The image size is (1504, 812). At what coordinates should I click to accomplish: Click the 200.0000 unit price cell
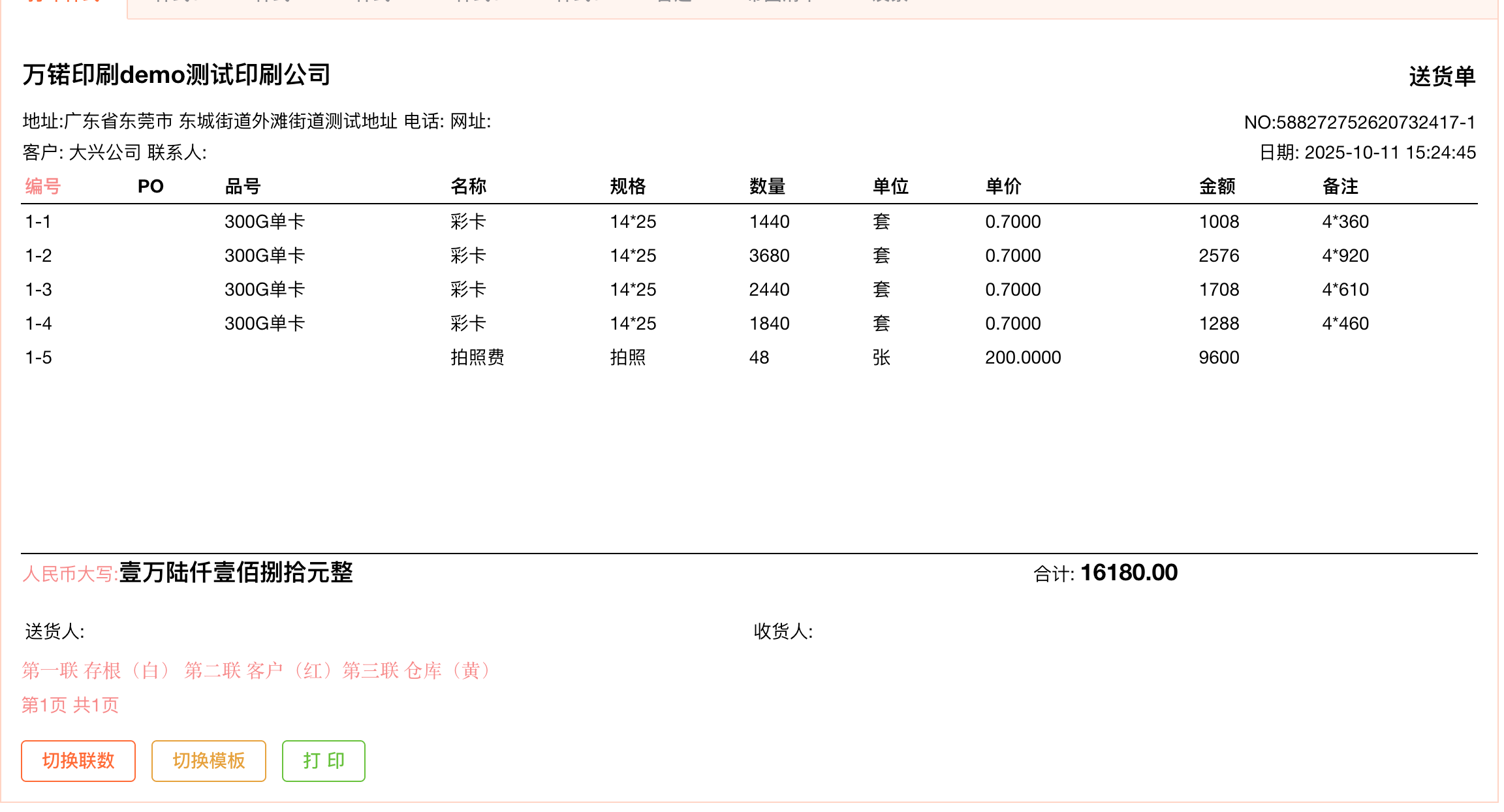[1023, 357]
